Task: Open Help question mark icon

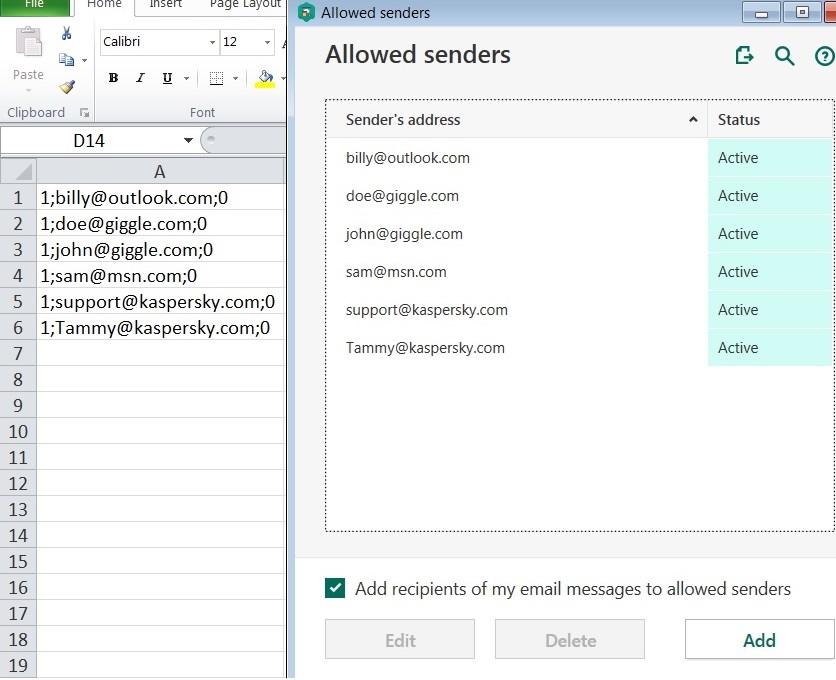Action: tap(825, 56)
